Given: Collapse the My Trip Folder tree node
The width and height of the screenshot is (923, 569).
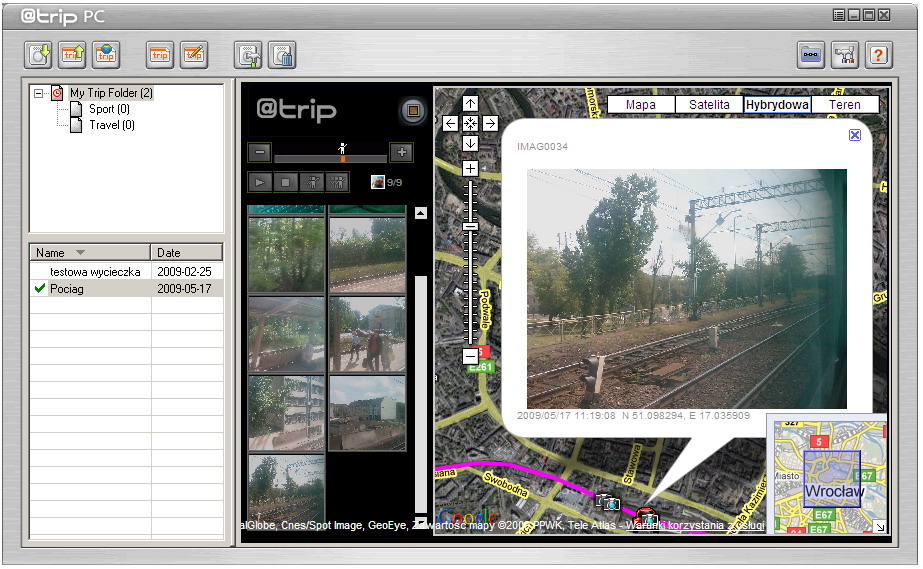Looking at the screenshot, I should point(38,94).
